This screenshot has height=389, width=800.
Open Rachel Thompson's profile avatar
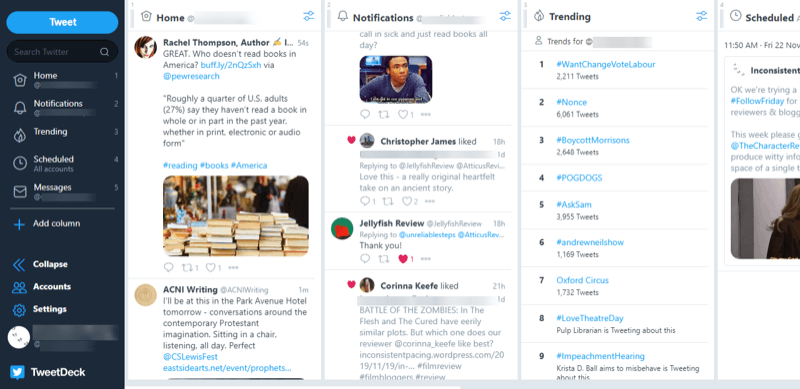click(145, 47)
